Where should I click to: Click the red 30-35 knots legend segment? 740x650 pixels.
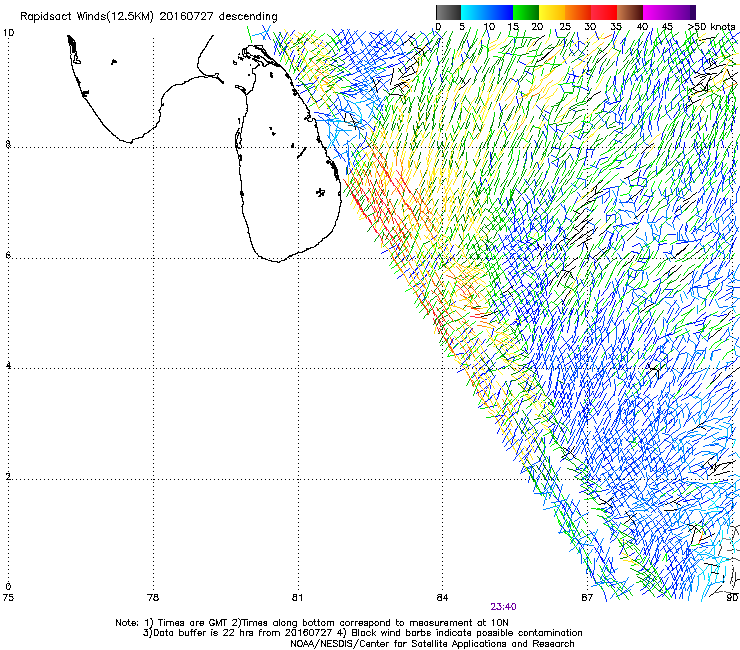point(604,12)
